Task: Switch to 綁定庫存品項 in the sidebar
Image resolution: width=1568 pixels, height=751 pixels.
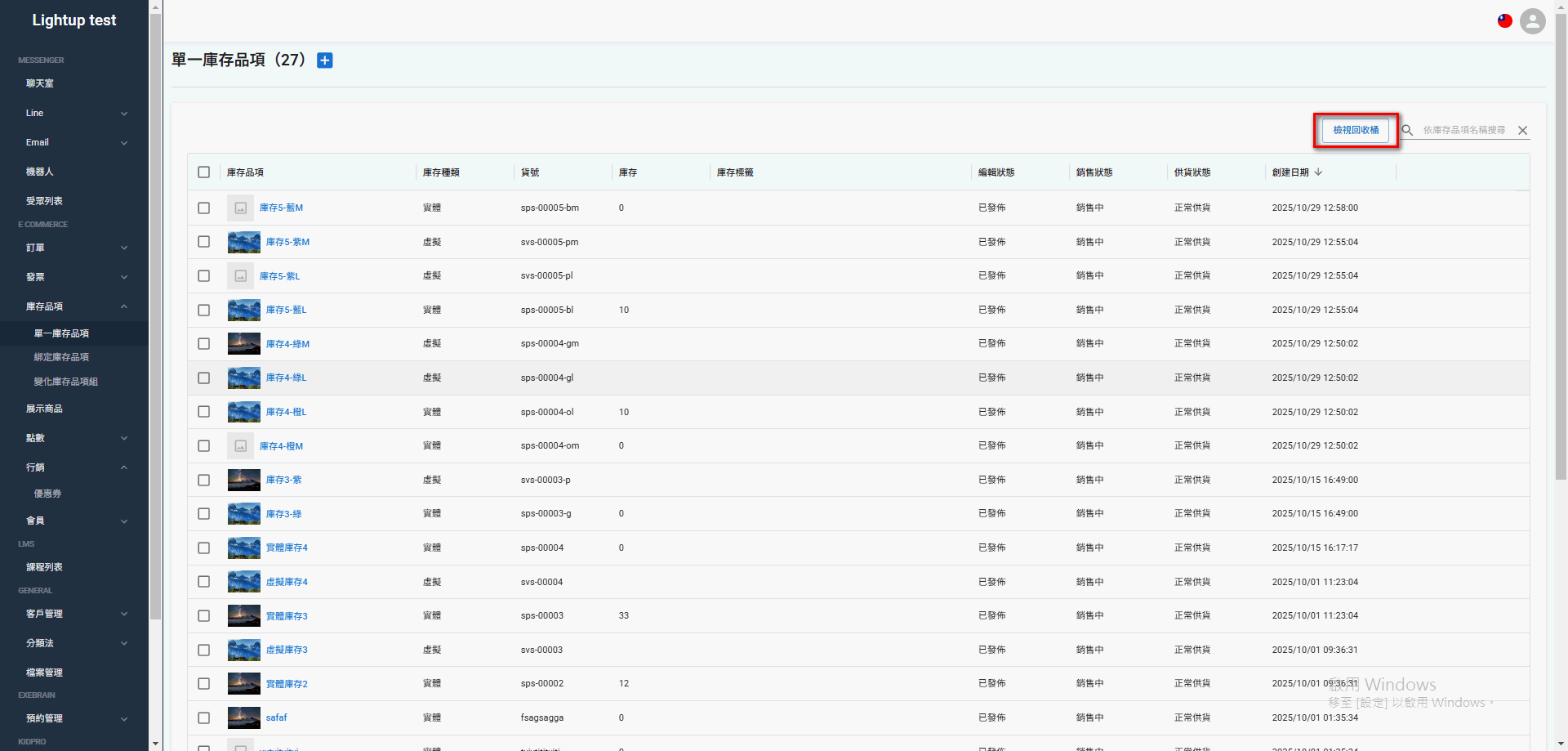Action: point(62,357)
